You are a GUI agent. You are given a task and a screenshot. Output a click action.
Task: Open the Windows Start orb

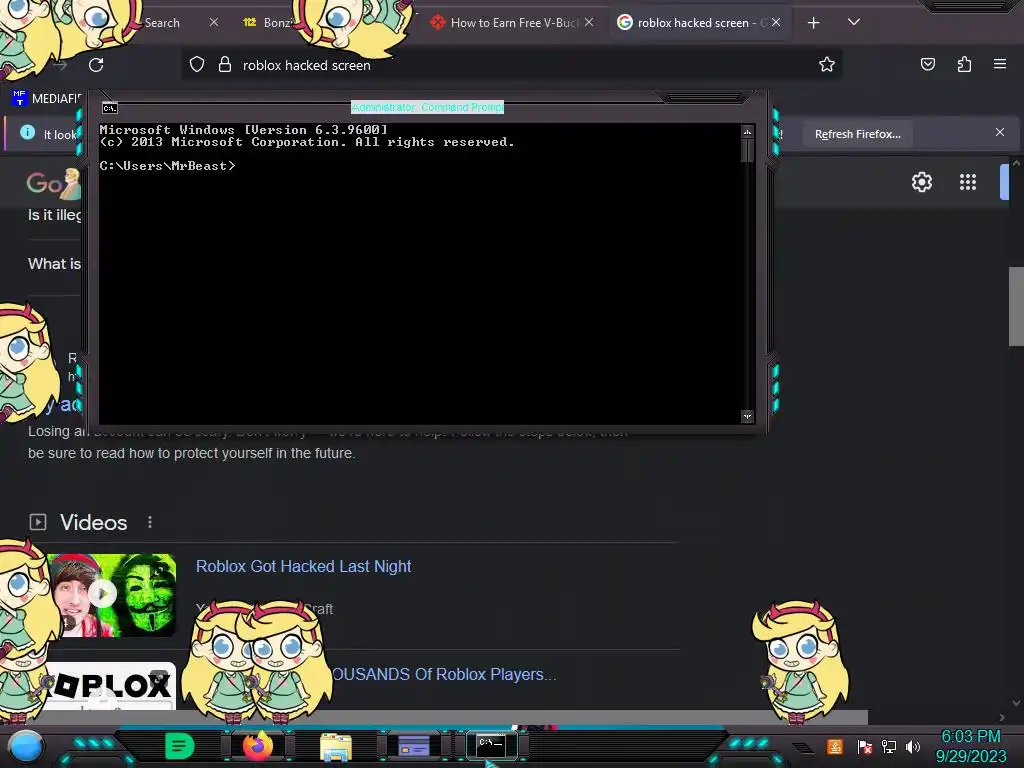26,746
